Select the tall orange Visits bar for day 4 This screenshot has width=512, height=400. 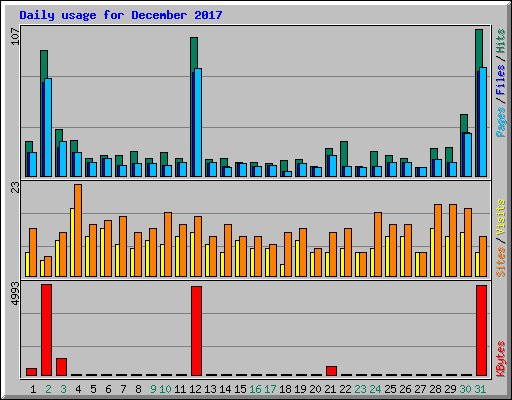point(78,230)
